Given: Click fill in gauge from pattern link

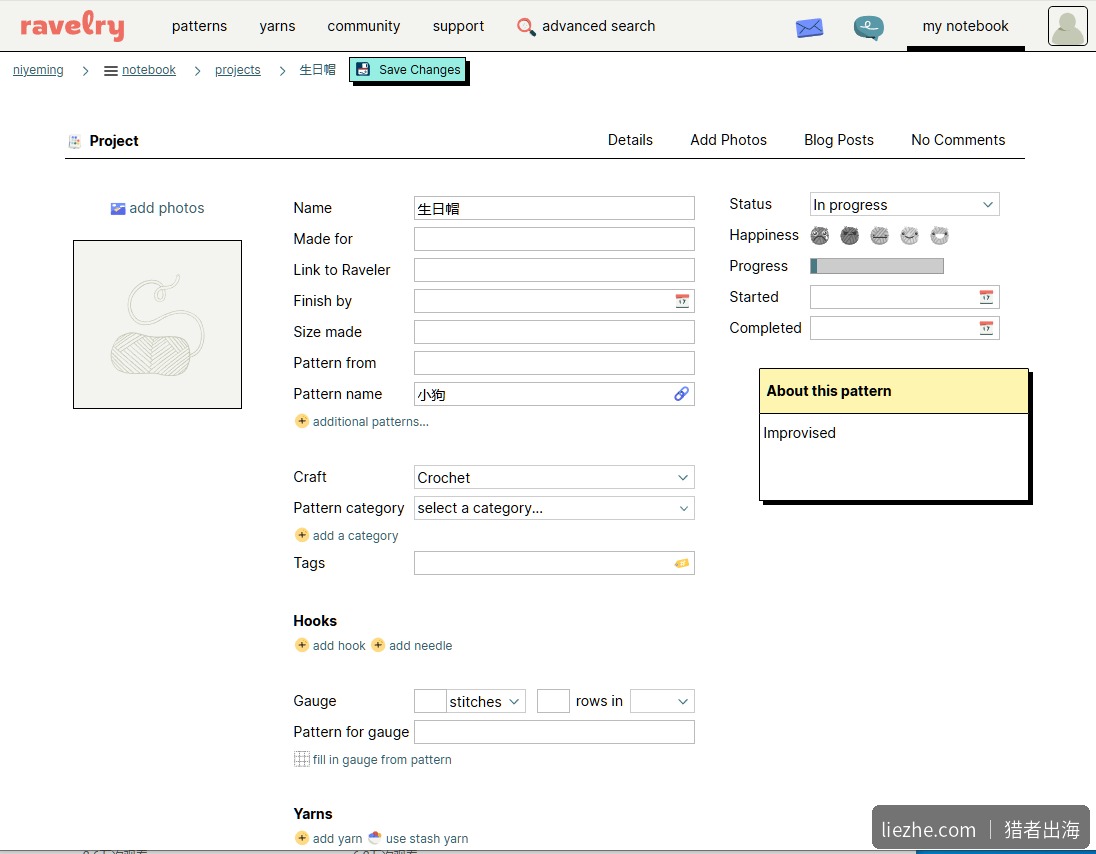Looking at the screenshot, I should (382, 760).
